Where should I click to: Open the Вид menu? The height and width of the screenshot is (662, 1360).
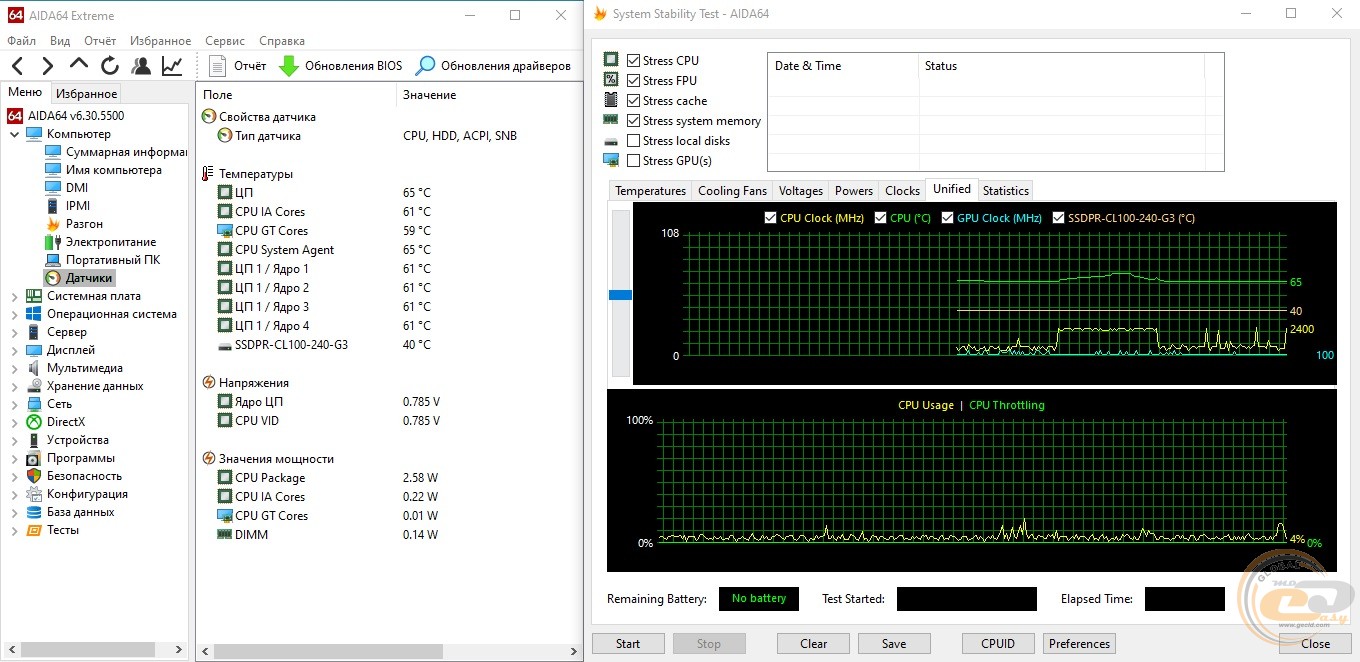coord(60,41)
